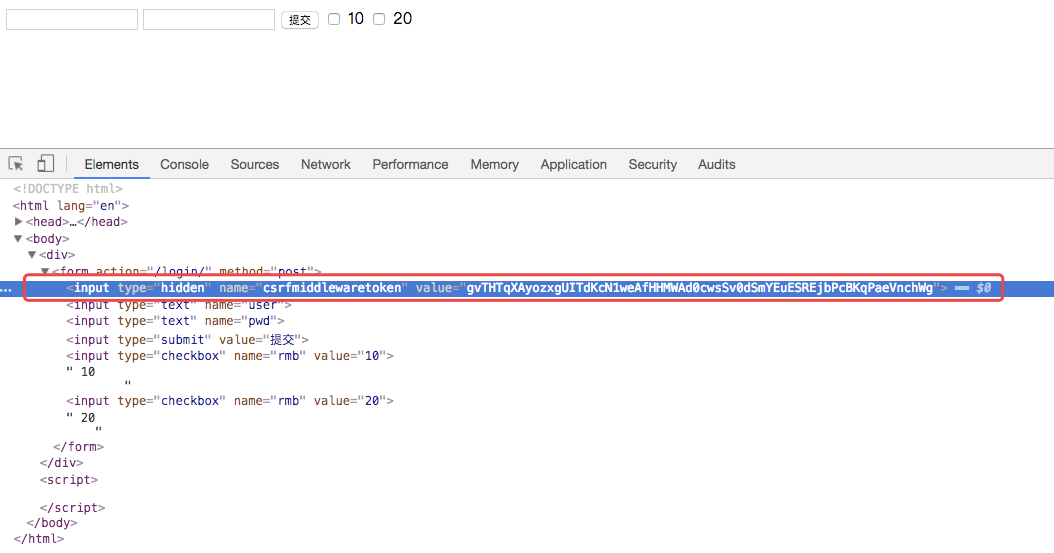Toggle the device toolbar icon
This screenshot has height=553, width=1054.
coord(45,163)
